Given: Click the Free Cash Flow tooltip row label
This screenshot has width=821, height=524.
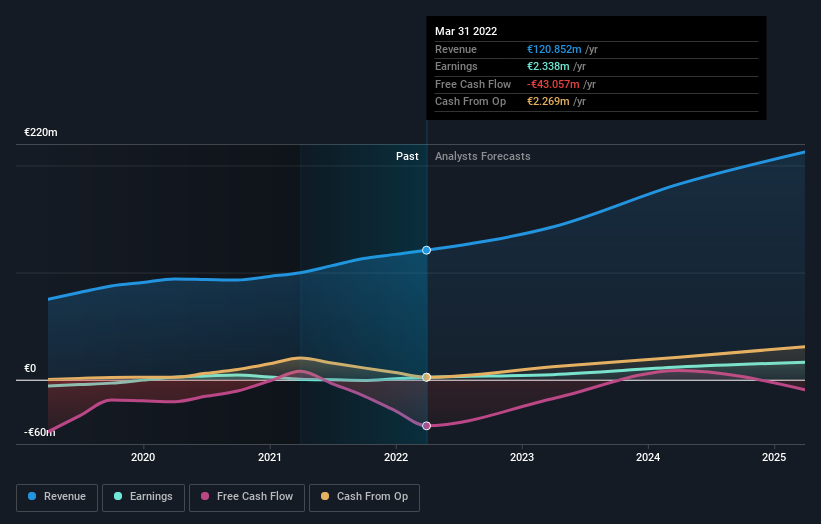Looking at the screenshot, I should pyautogui.click(x=473, y=84).
